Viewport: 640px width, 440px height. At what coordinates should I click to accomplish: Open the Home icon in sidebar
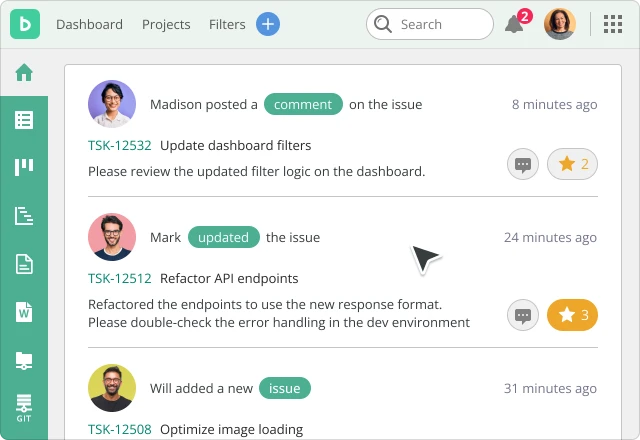pyautogui.click(x=24, y=73)
